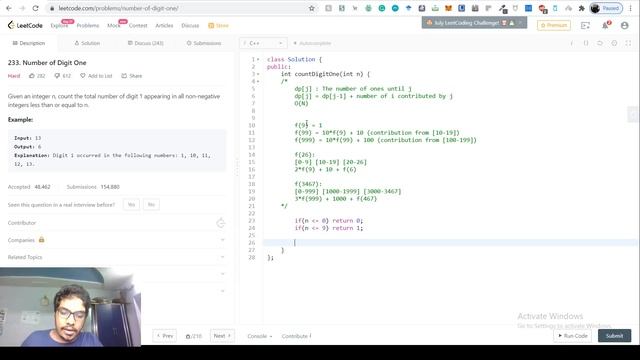Dismiss the July LeetCoding Challenge banner
Image resolution: width=640 pixels, height=360 pixels.
pyautogui.click(x=520, y=23)
